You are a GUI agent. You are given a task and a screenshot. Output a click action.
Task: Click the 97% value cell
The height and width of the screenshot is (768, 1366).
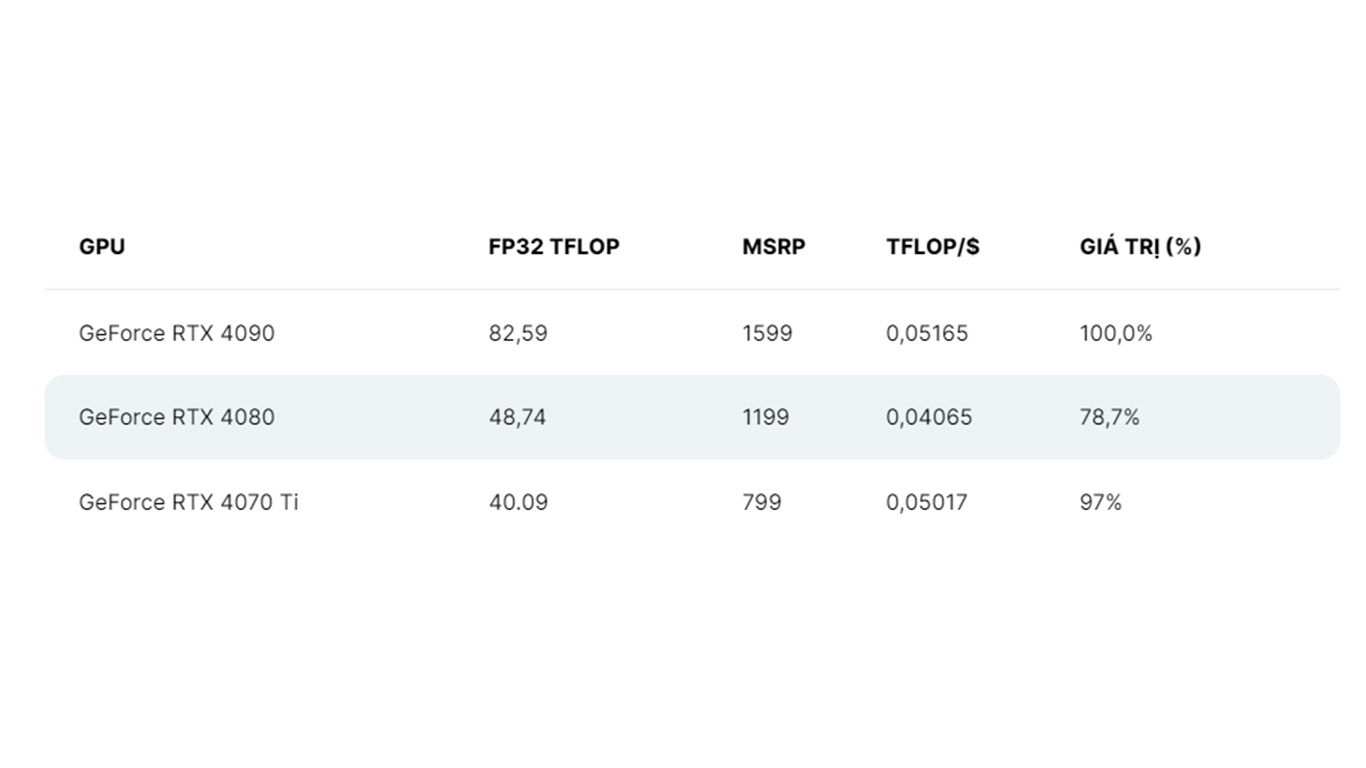point(1101,502)
